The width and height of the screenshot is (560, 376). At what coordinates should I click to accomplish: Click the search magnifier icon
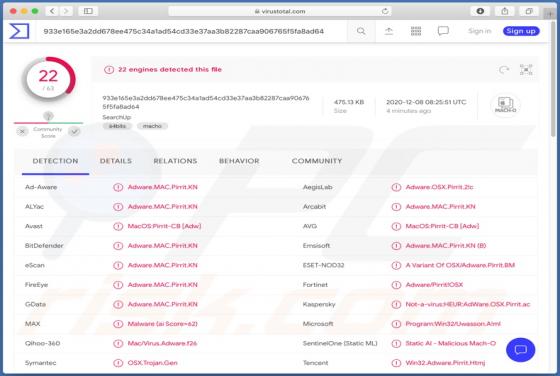tap(361, 31)
